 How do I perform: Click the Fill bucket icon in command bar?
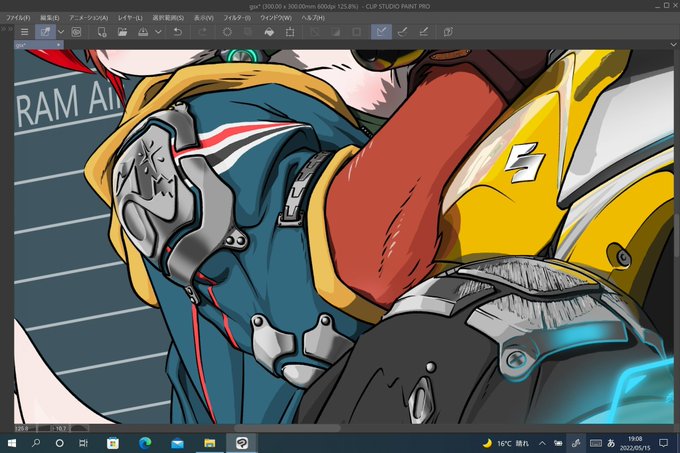pyautogui.click(x=269, y=32)
